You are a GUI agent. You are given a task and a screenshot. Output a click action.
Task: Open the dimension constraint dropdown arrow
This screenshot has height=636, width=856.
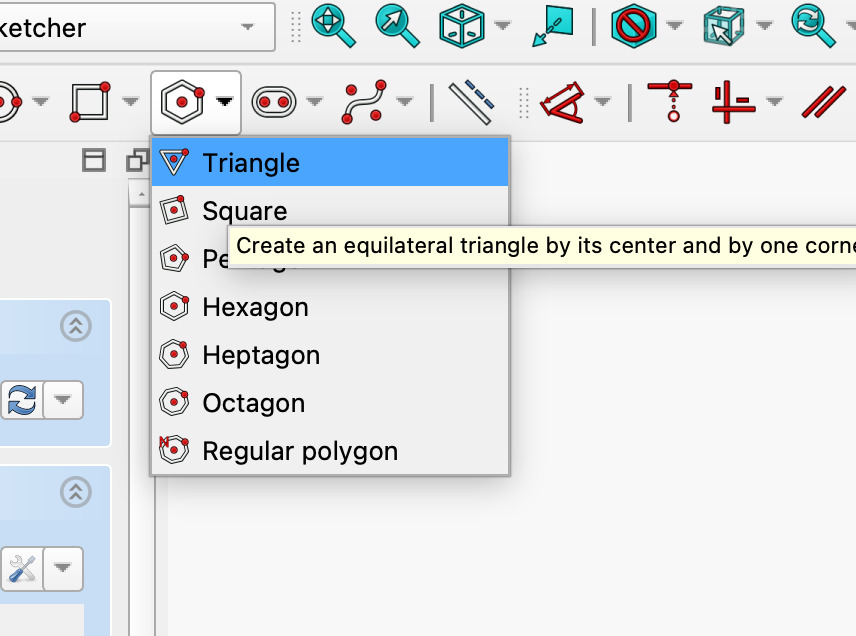pos(602,101)
